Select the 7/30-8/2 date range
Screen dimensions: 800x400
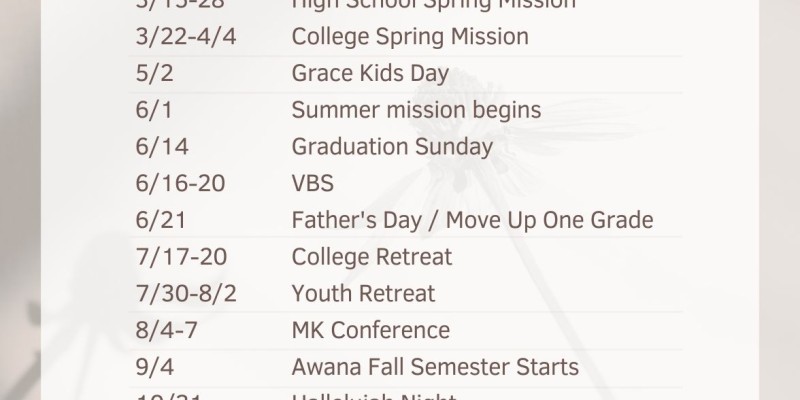tap(186, 294)
